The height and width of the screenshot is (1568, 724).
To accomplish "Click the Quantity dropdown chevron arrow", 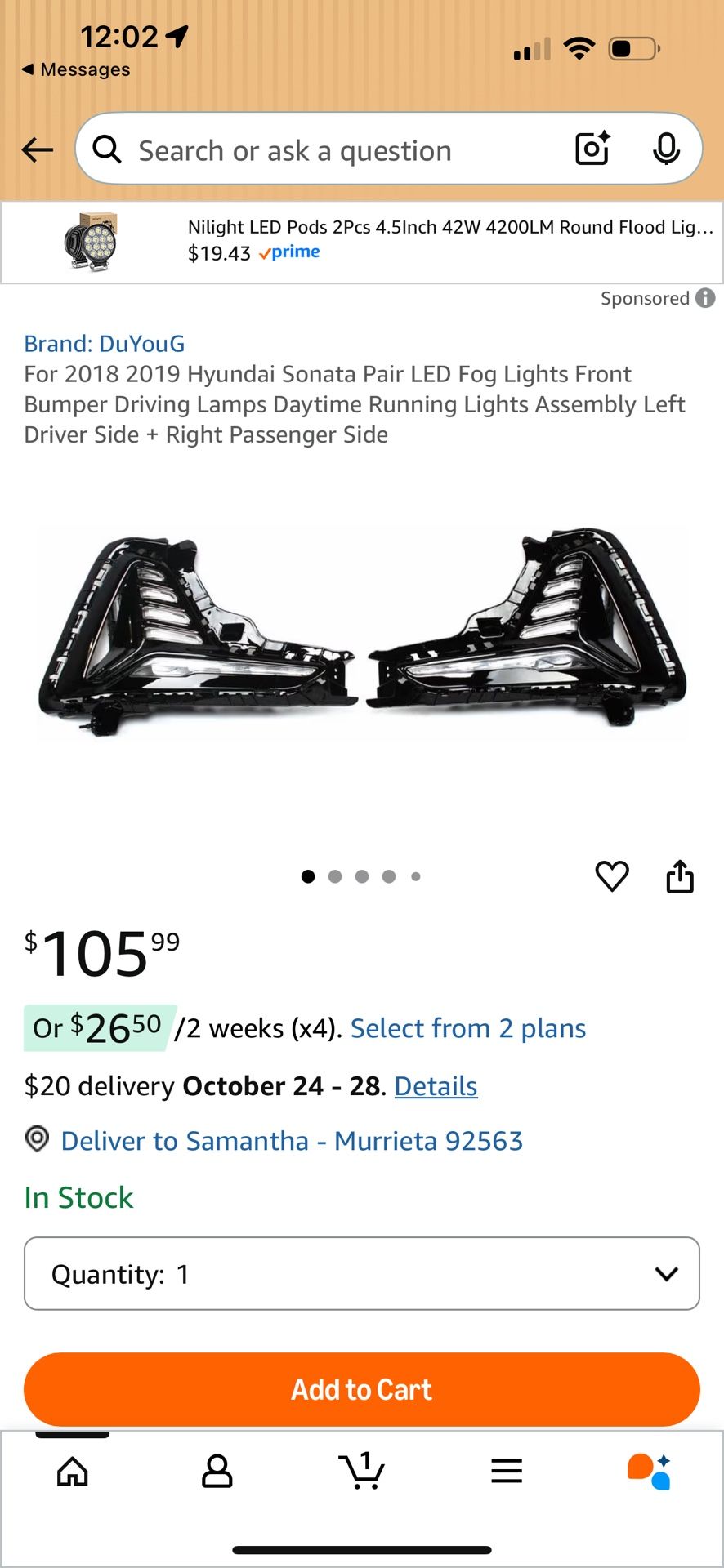I will tap(666, 1274).
